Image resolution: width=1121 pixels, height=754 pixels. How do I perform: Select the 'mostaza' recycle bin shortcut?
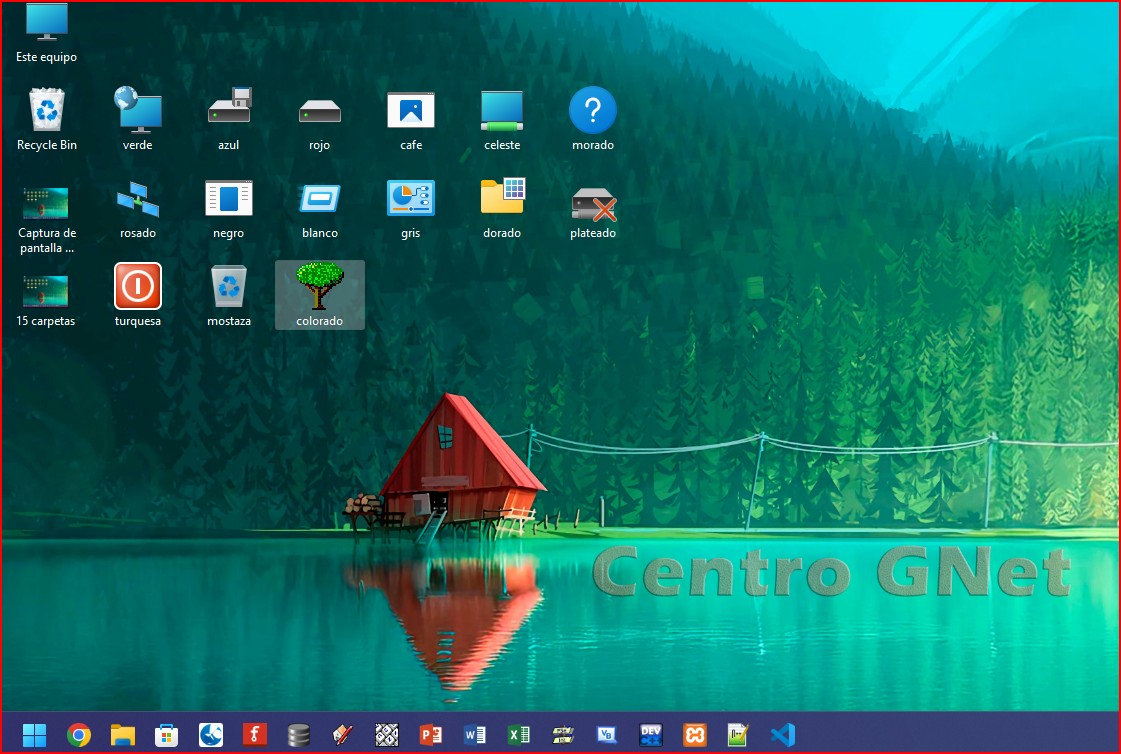[x=229, y=287]
